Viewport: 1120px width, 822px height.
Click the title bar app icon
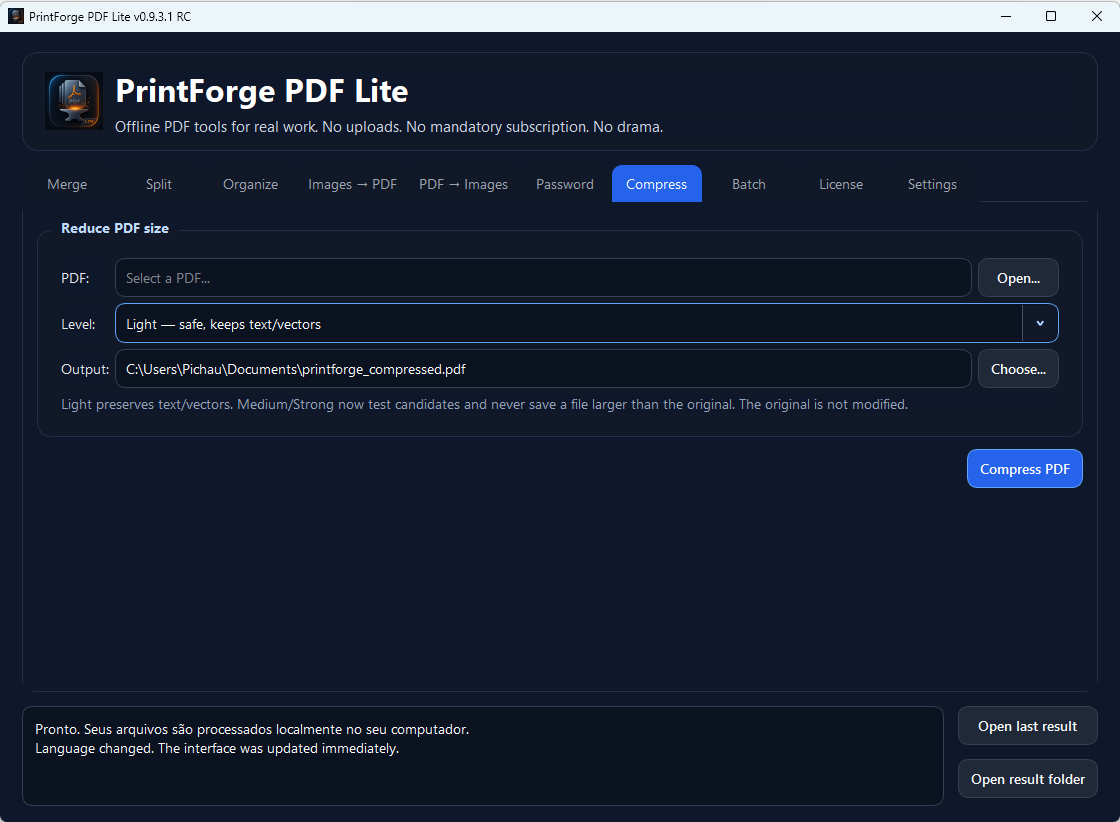click(x=16, y=16)
